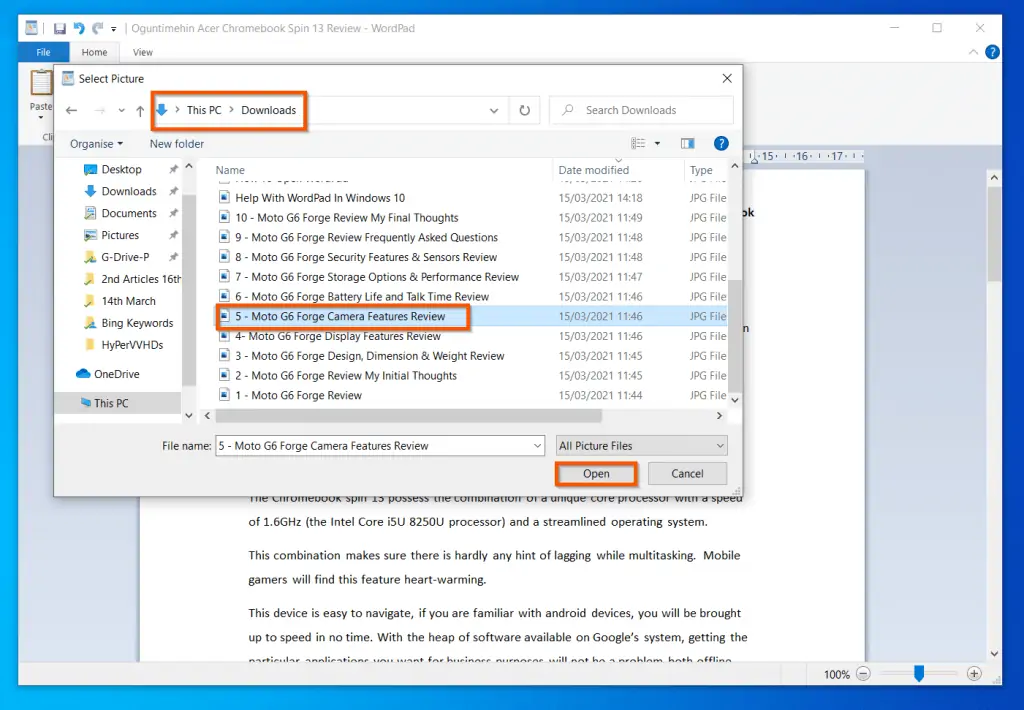1024x710 pixels.
Task: Redo the last action in WordPad
Action: coord(97,30)
